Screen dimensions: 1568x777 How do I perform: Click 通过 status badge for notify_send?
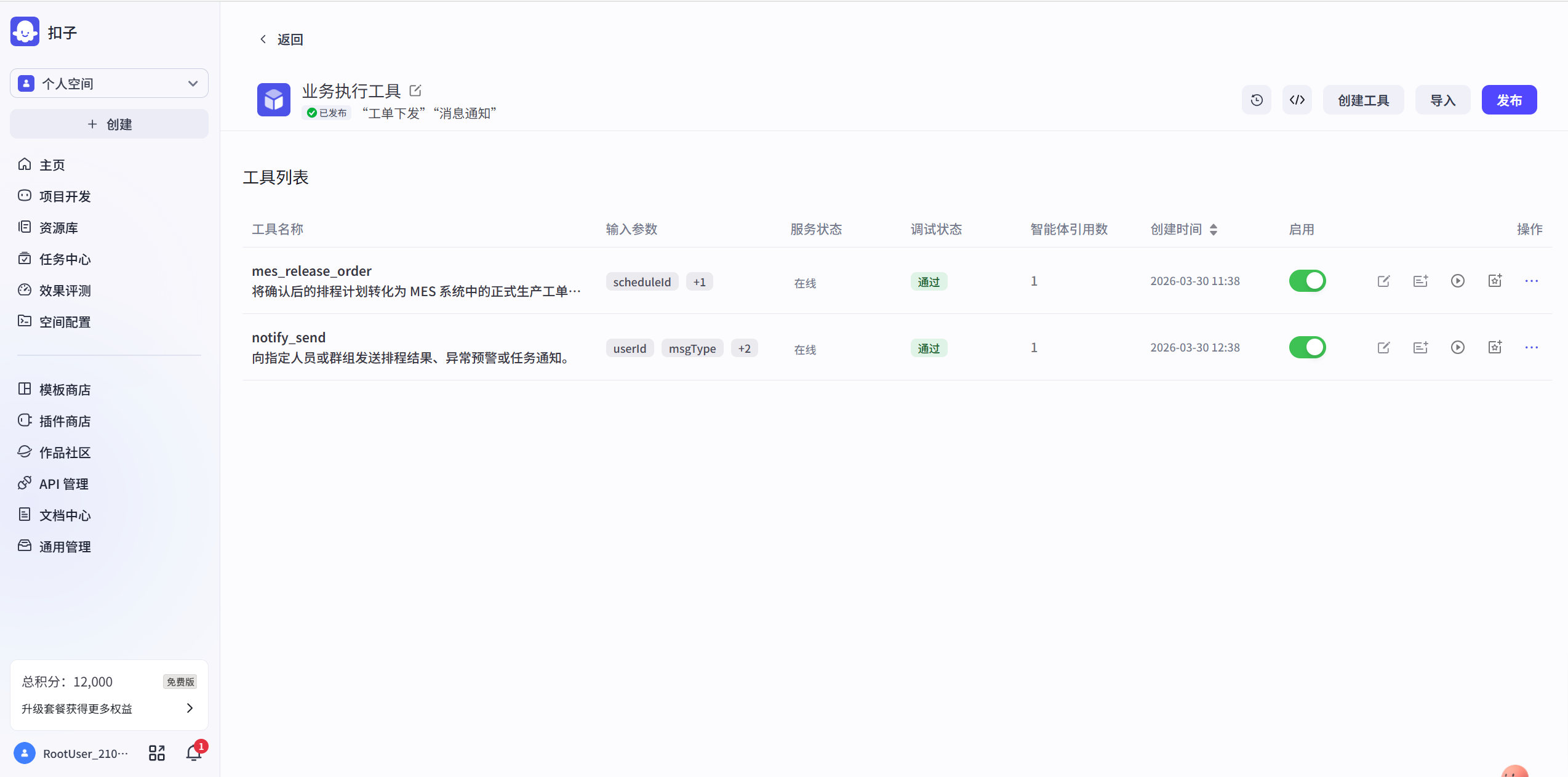click(x=929, y=348)
